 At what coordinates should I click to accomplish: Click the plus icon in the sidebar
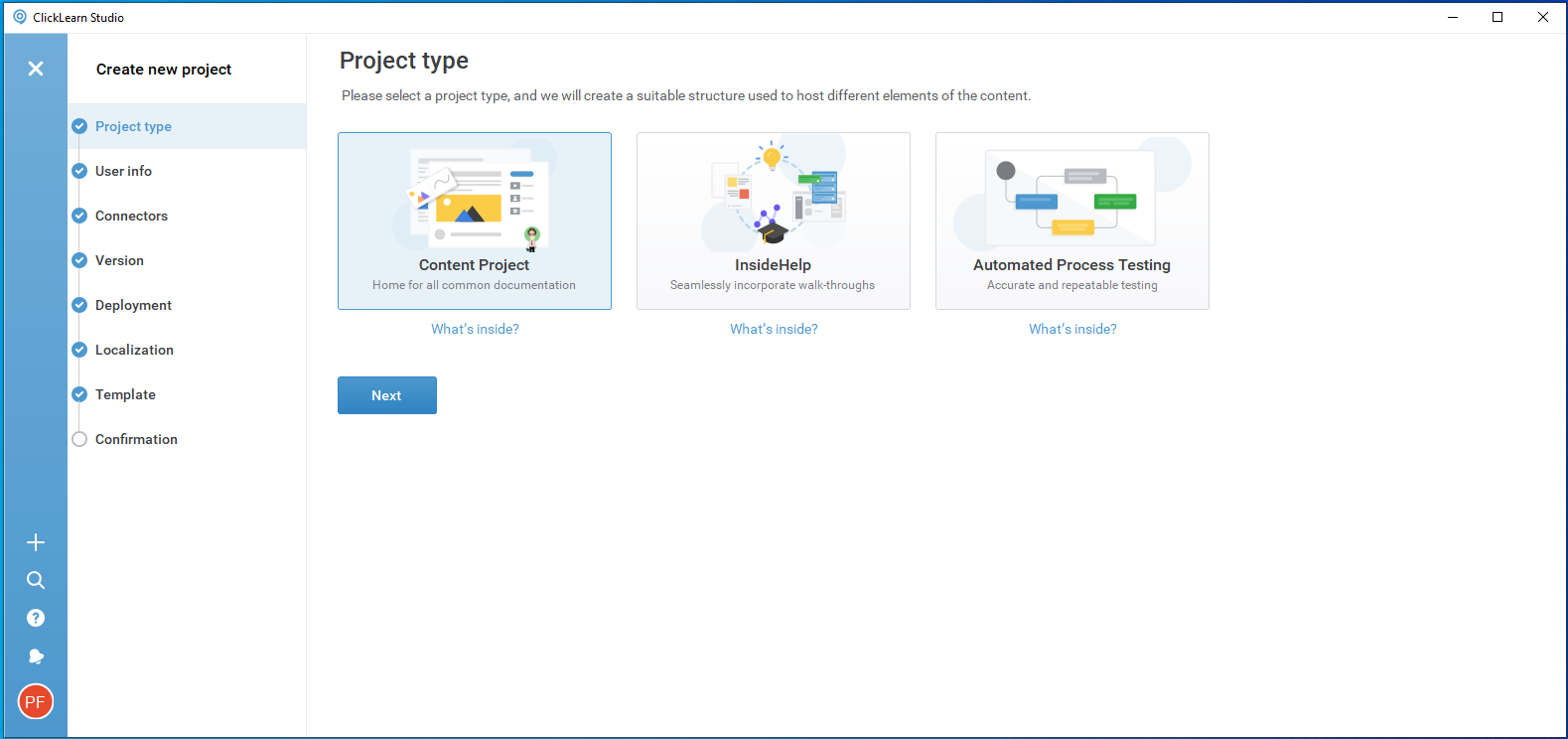tap(36, 542)
